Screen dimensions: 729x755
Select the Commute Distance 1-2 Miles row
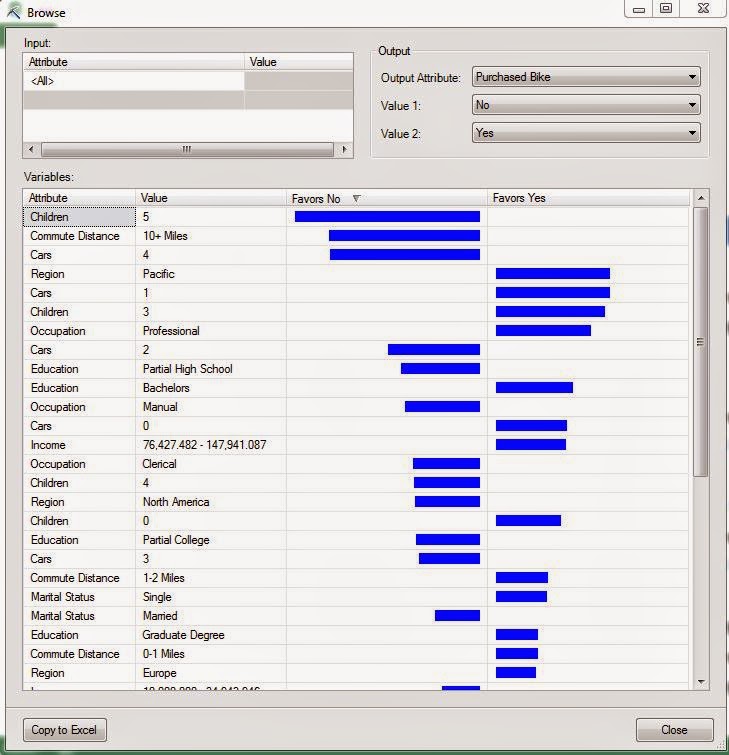pos(356,578)
